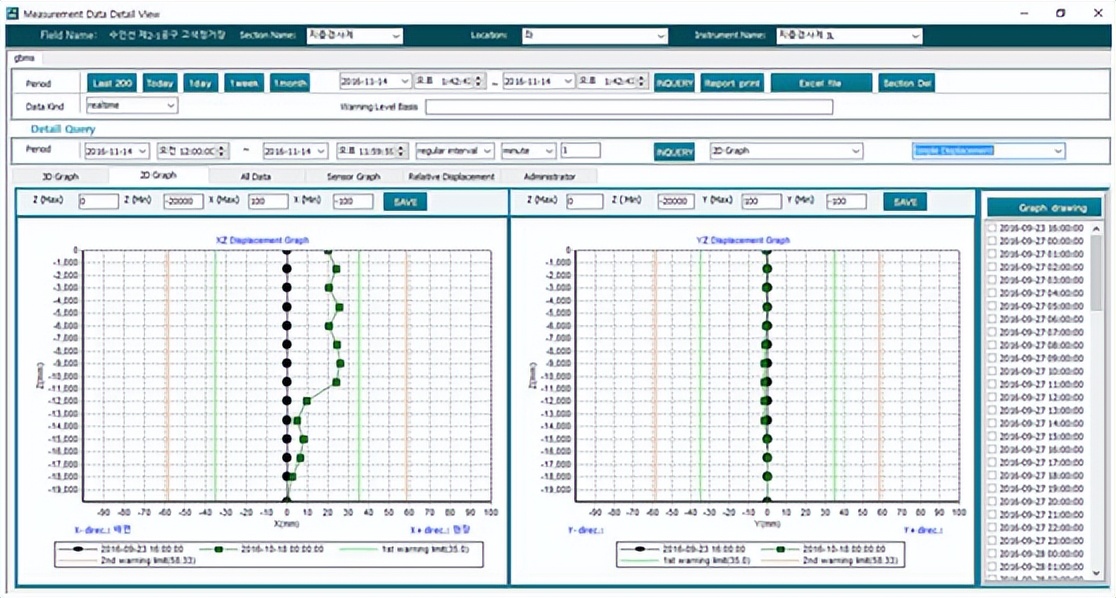The width and height of the screenshot is (1116, 598).
Task: Expand the regular interval dropdown
Action: (454, 151)
